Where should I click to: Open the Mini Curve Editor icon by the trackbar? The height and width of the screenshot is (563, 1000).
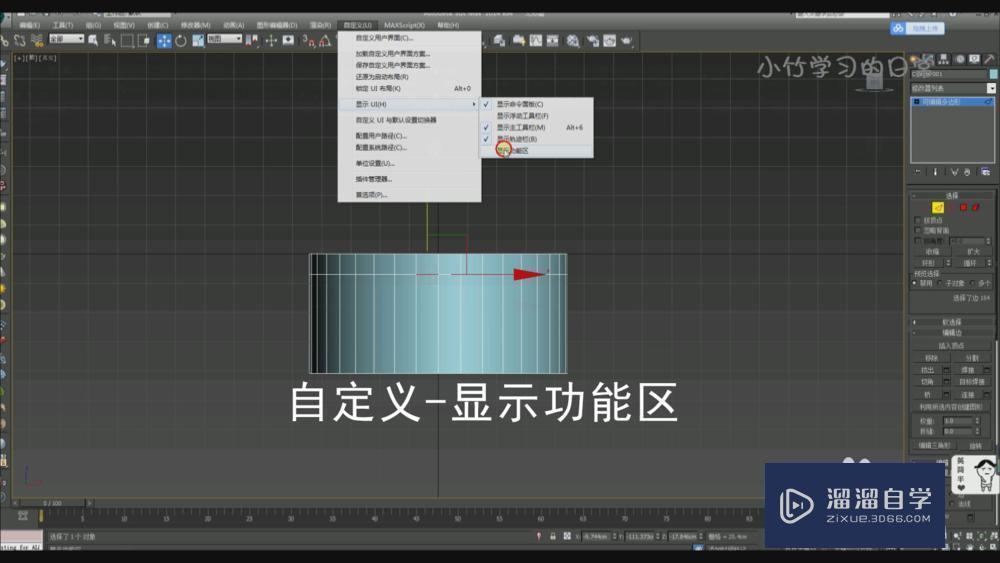coord(23,516)
